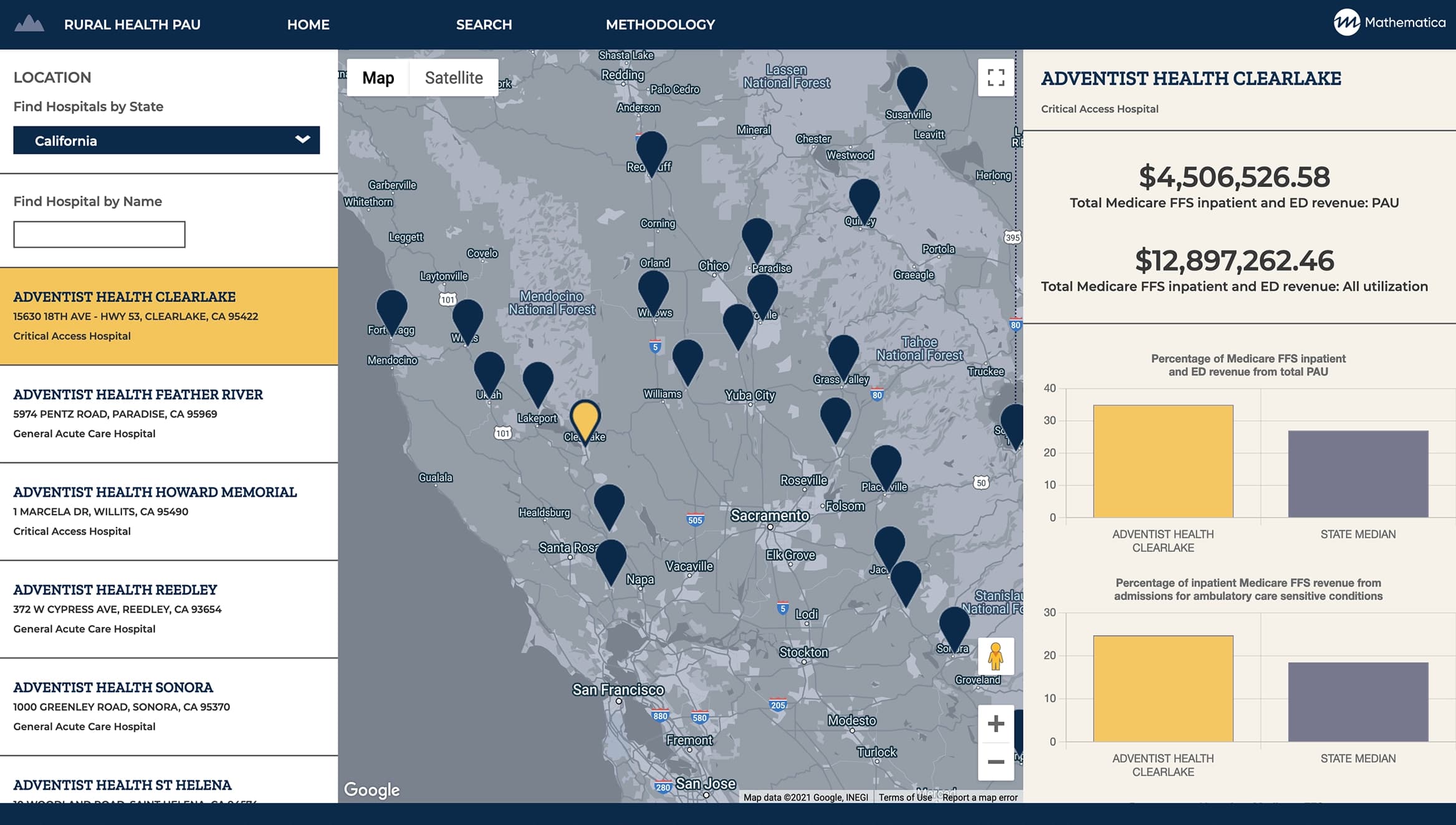Select the map pin at Red Bluff
This screenshot has height=825, width=1456.
pyautogui.click(x=651, y=151)
